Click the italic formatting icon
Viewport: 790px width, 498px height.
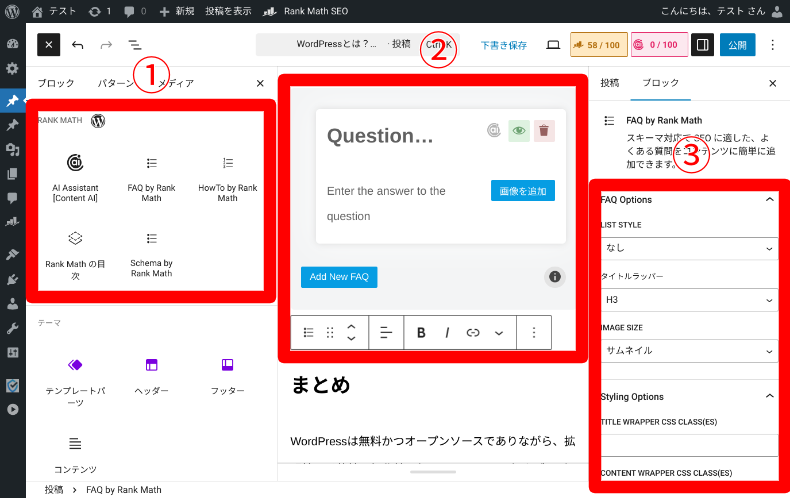click(447, 332)
